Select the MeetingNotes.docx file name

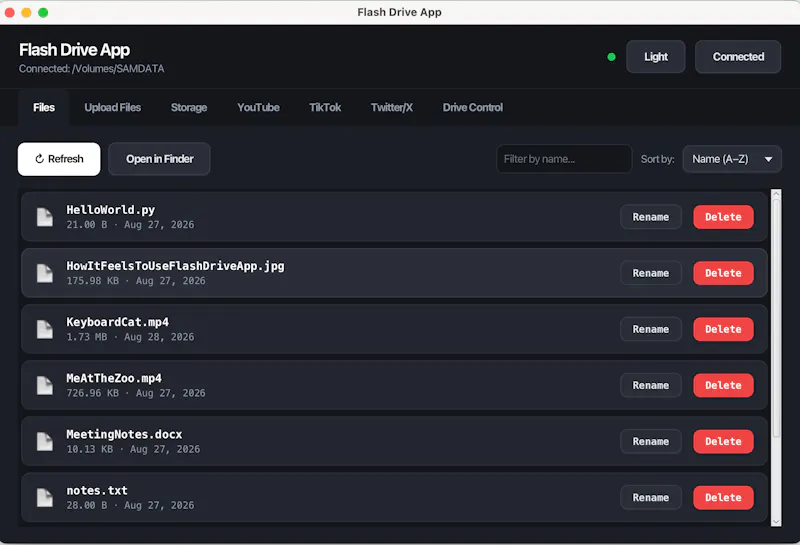click(x=124, y=434)
